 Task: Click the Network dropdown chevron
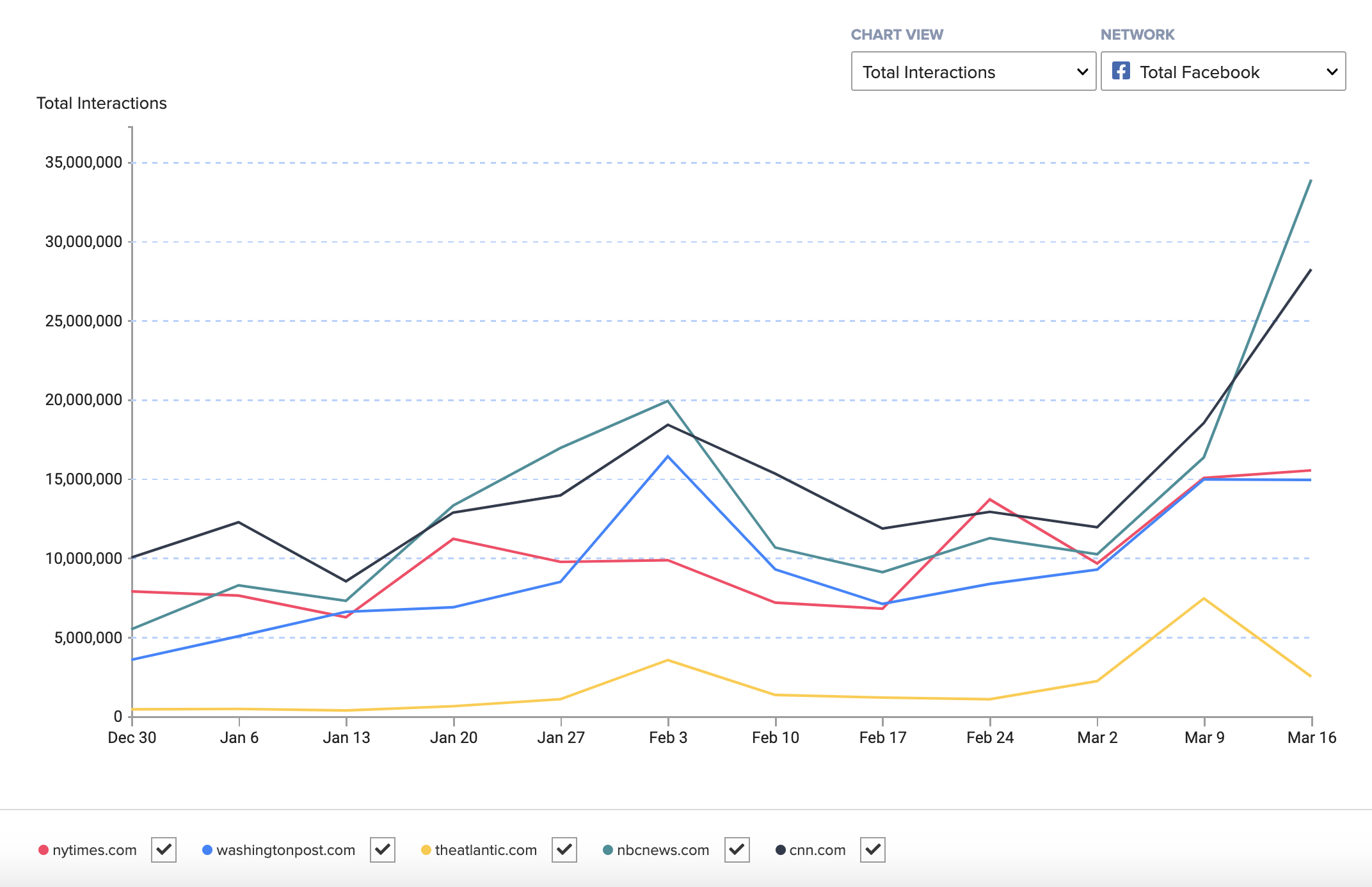tap(1332, 71)
